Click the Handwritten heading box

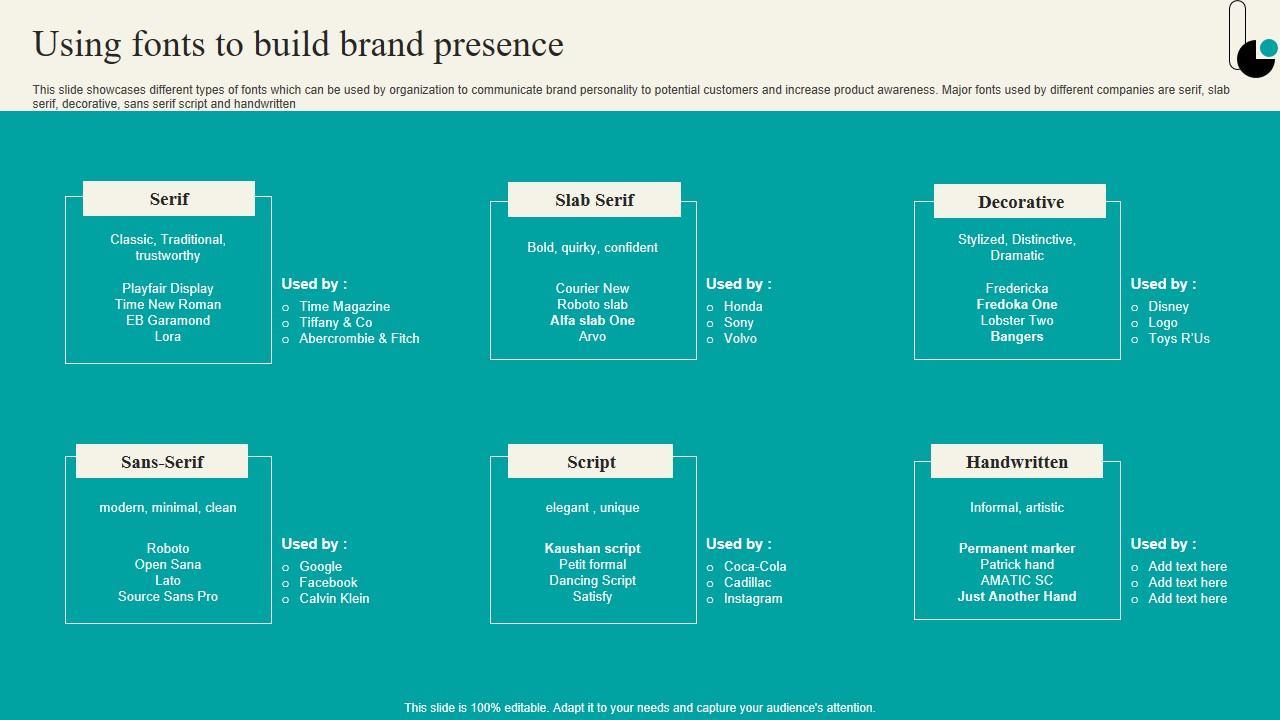(x=1016, y=462)
